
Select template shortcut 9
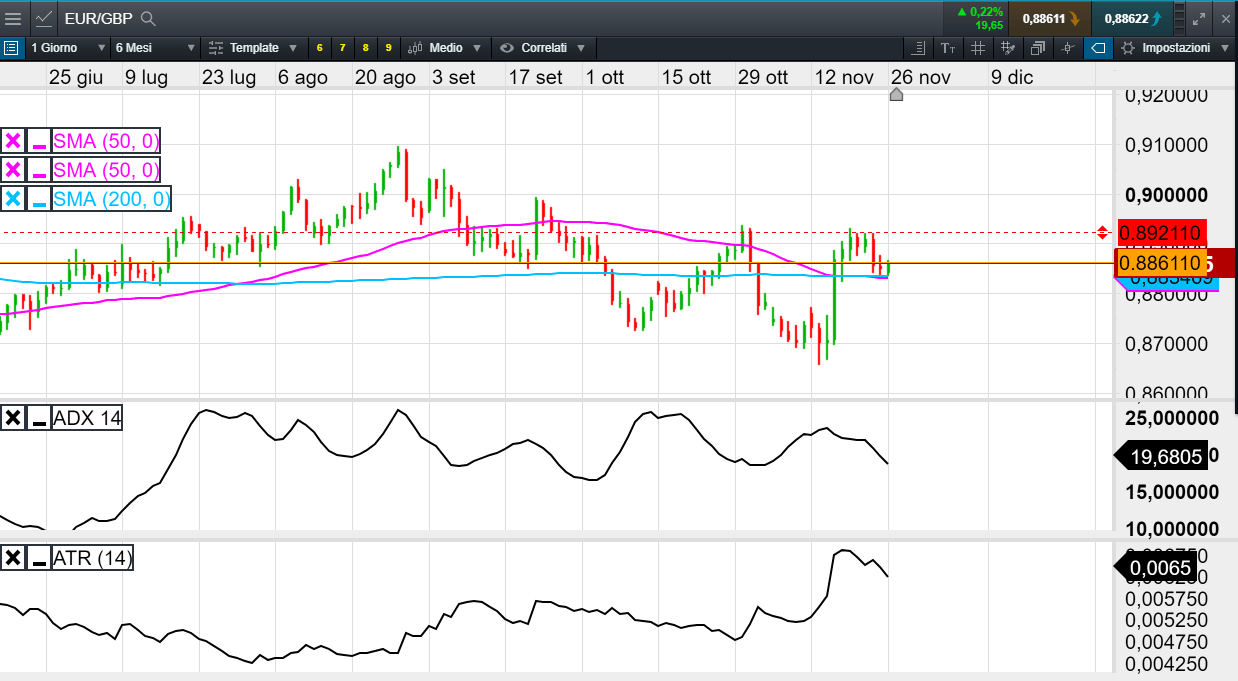(x=388, y=47)
